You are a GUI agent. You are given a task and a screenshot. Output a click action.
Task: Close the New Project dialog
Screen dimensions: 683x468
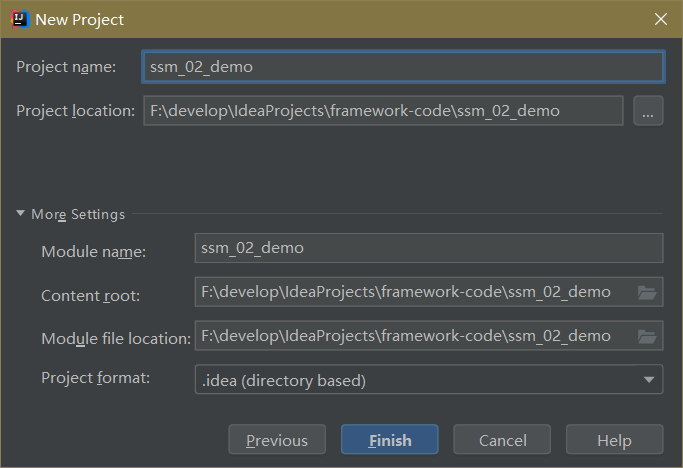[661, 19]
